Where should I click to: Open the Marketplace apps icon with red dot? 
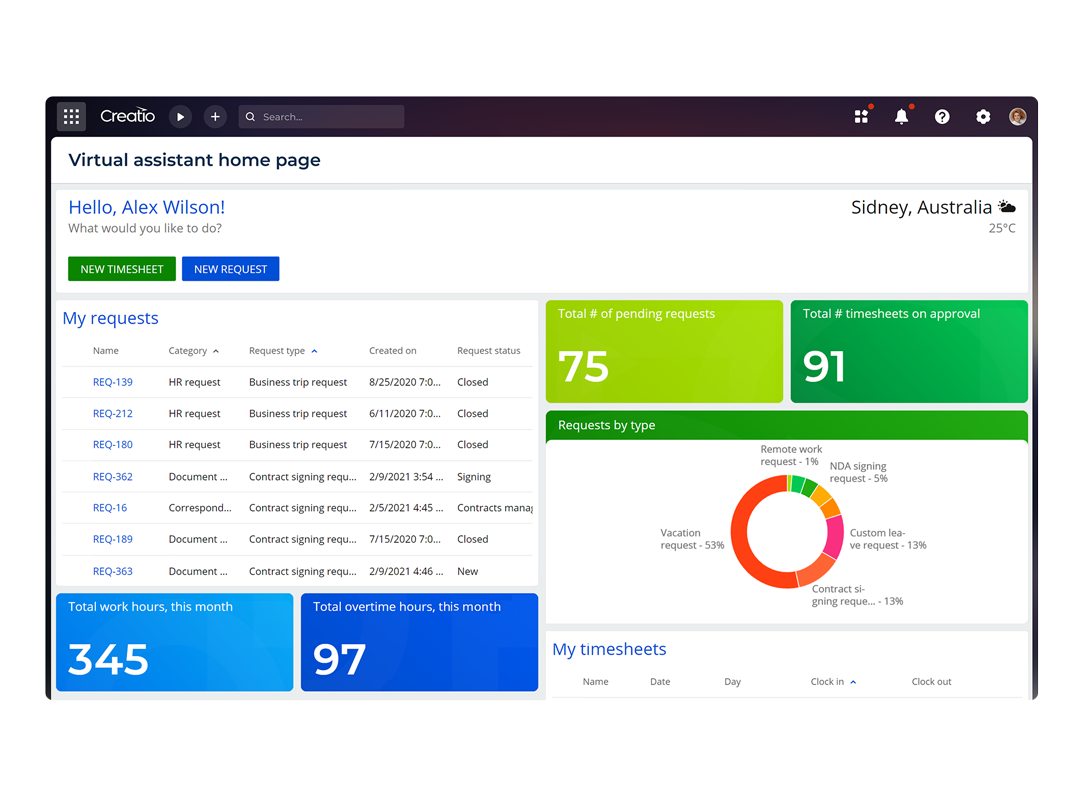point(861,116)
